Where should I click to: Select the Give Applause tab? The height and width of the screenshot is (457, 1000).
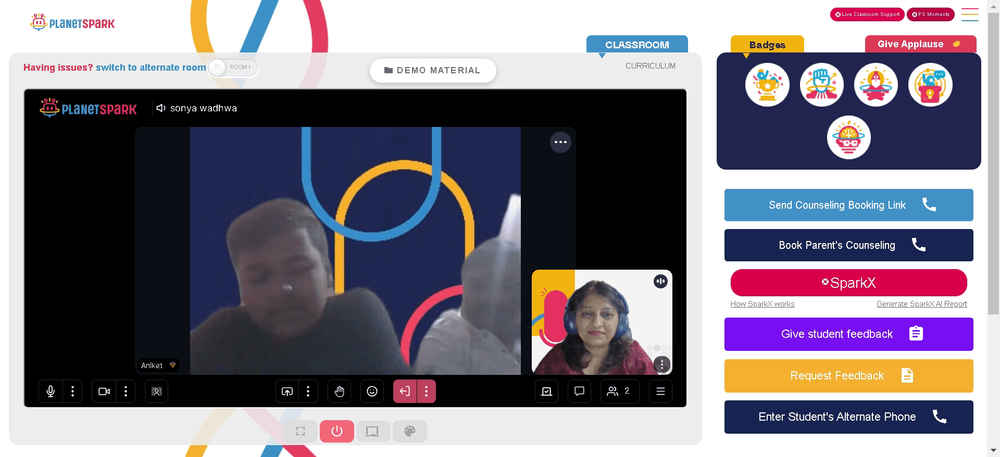920,44
